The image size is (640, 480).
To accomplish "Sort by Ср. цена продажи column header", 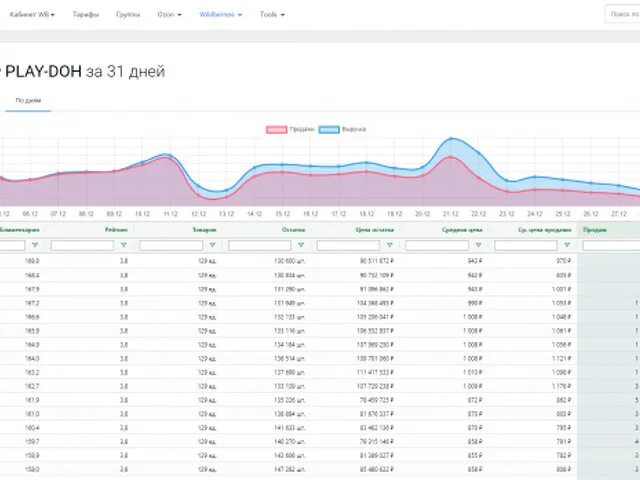I will pyautogui.click(x=545, y=230).
